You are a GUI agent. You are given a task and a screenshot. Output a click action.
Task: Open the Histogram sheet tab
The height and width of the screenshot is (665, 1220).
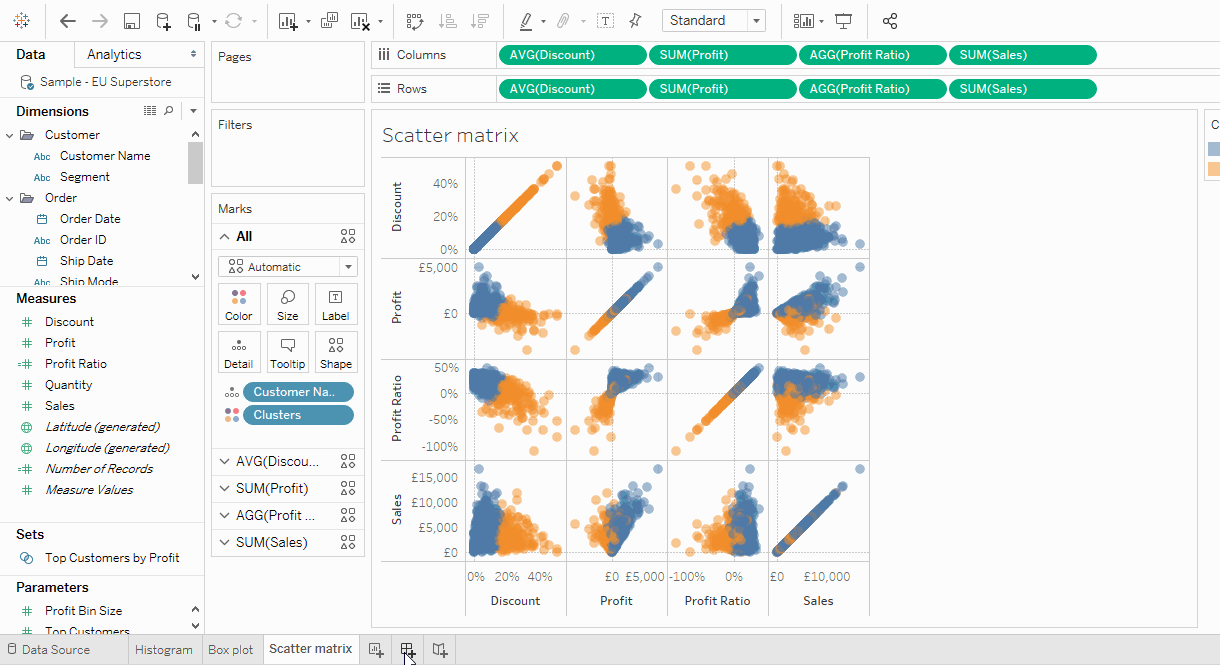[163, 650]
